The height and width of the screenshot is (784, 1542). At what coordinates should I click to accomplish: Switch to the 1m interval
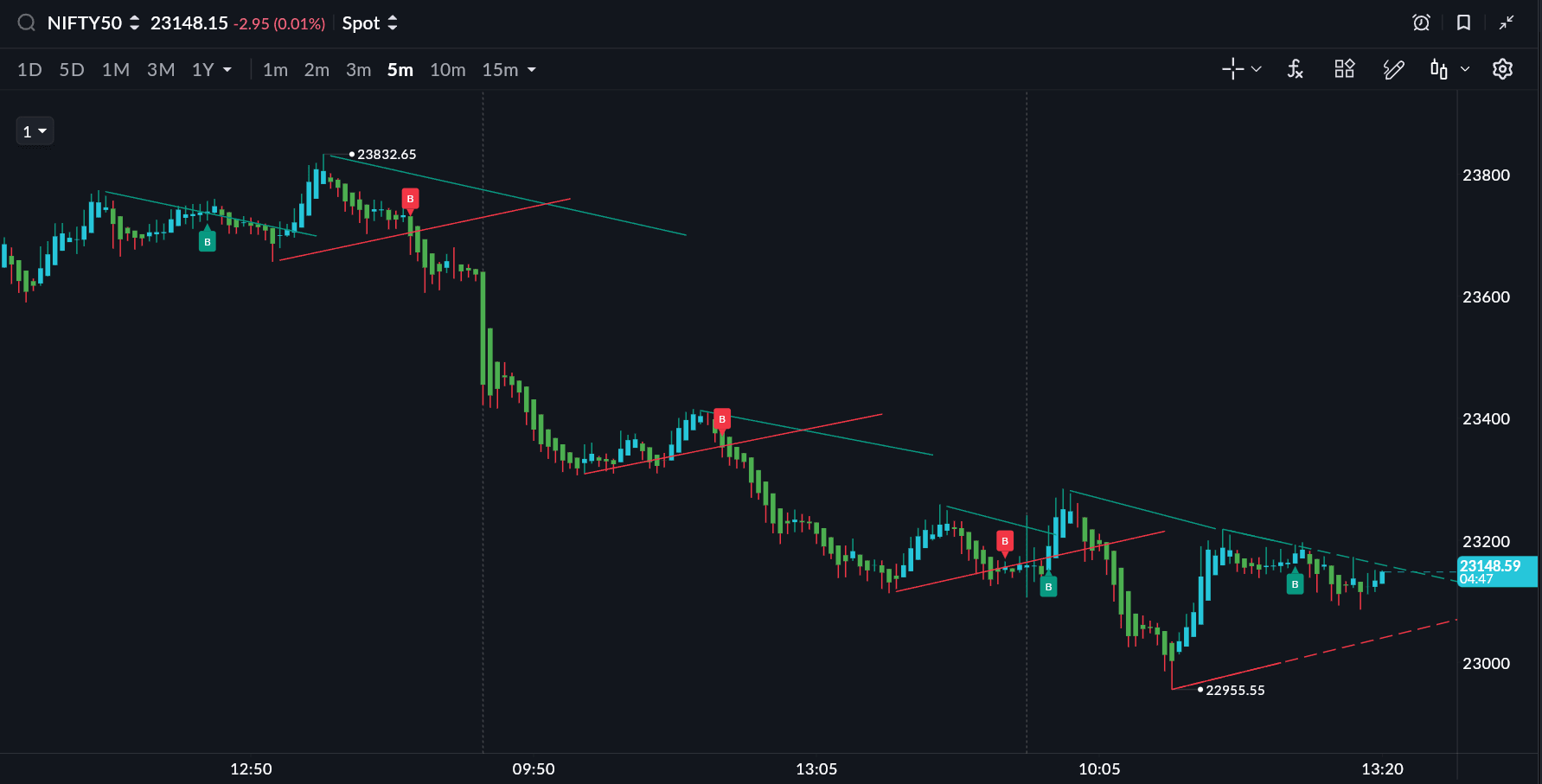tap(275, 70)
